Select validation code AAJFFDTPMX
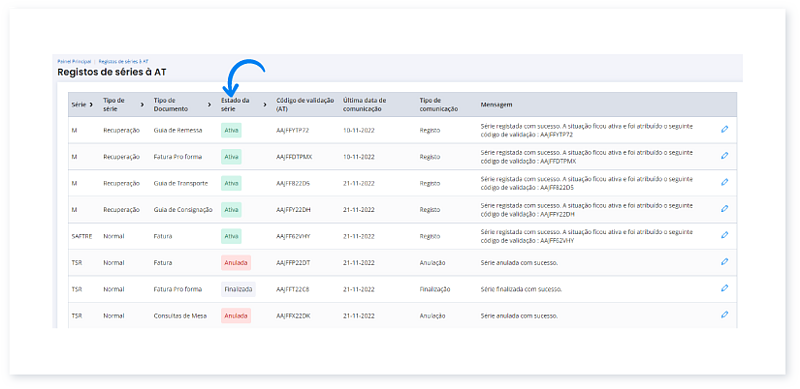The width and height of the screenshot is (800, 389). 294,157
